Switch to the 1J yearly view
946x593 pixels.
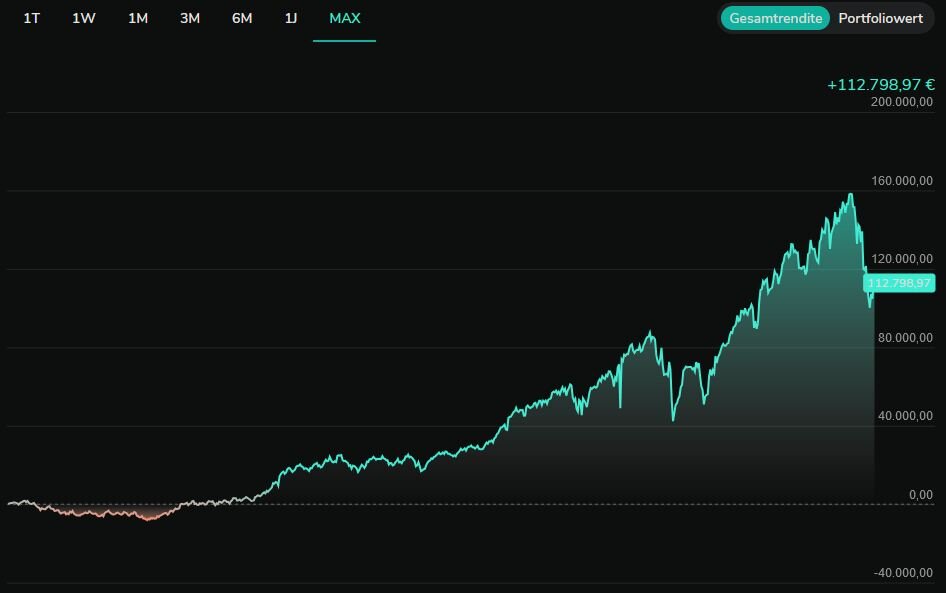291,19
